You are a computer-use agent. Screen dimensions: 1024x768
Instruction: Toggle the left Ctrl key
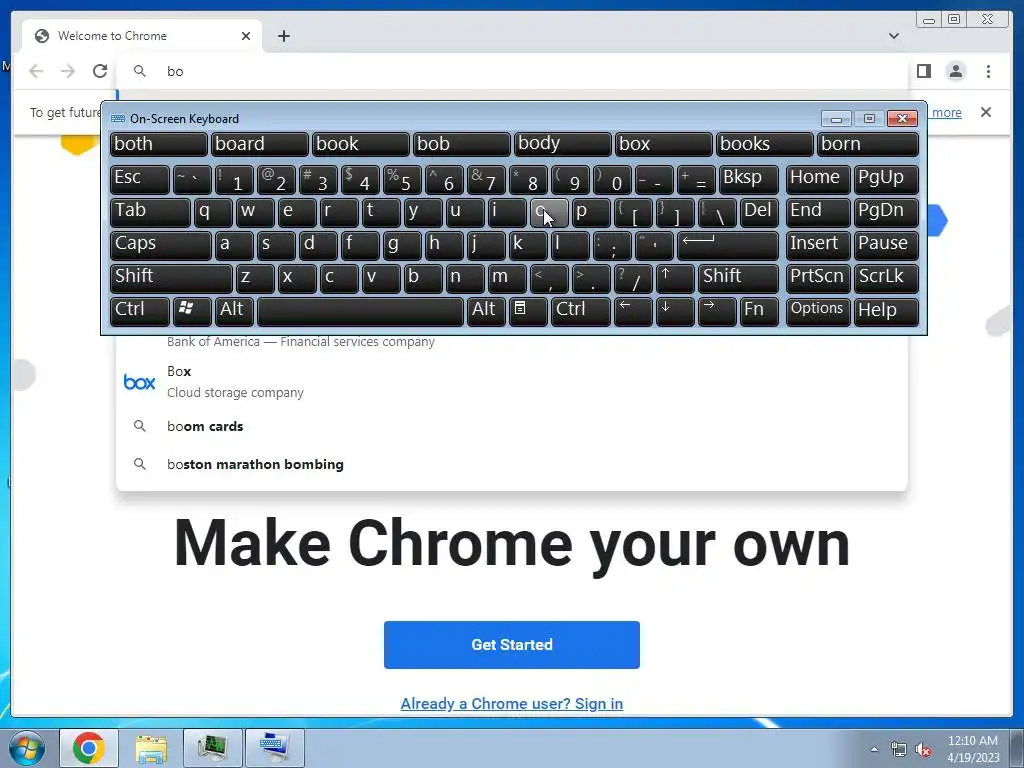pyautogui.click(x=140, y=312)
